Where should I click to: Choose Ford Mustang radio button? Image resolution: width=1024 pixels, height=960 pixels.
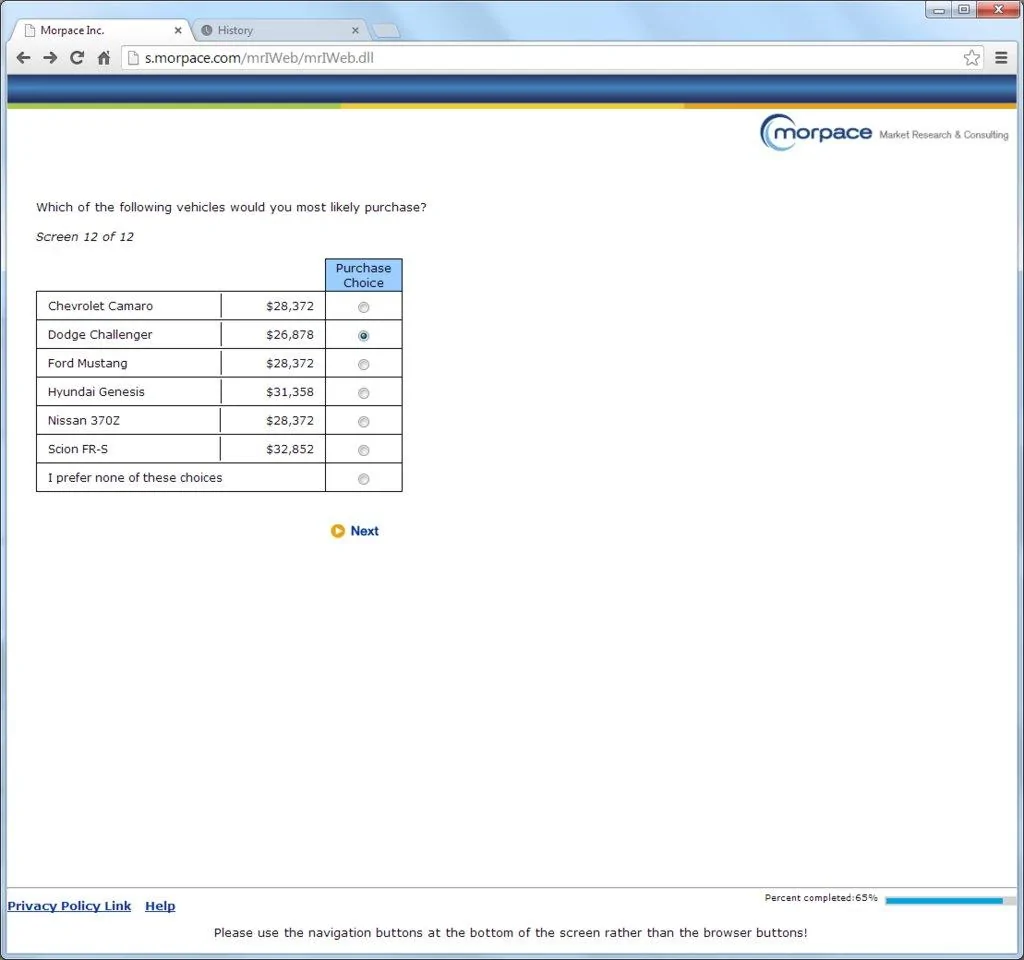click(364, 364)
